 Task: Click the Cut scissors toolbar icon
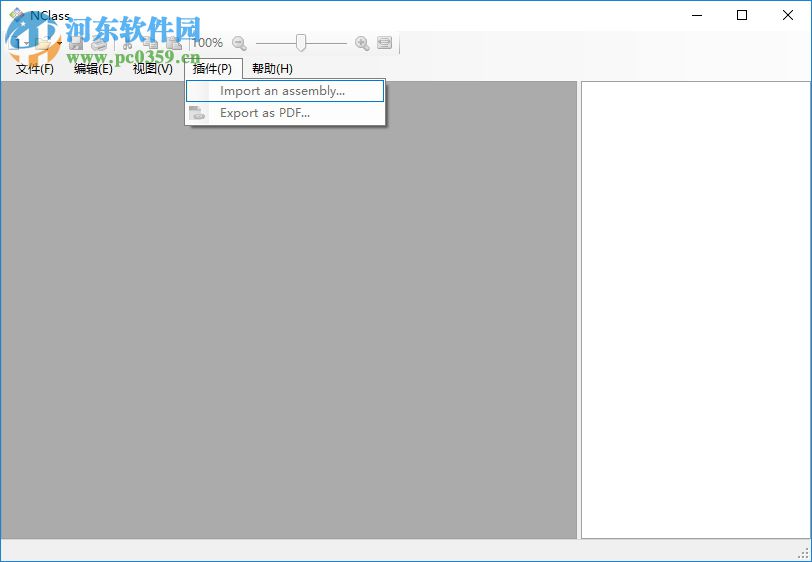(127, 43)
